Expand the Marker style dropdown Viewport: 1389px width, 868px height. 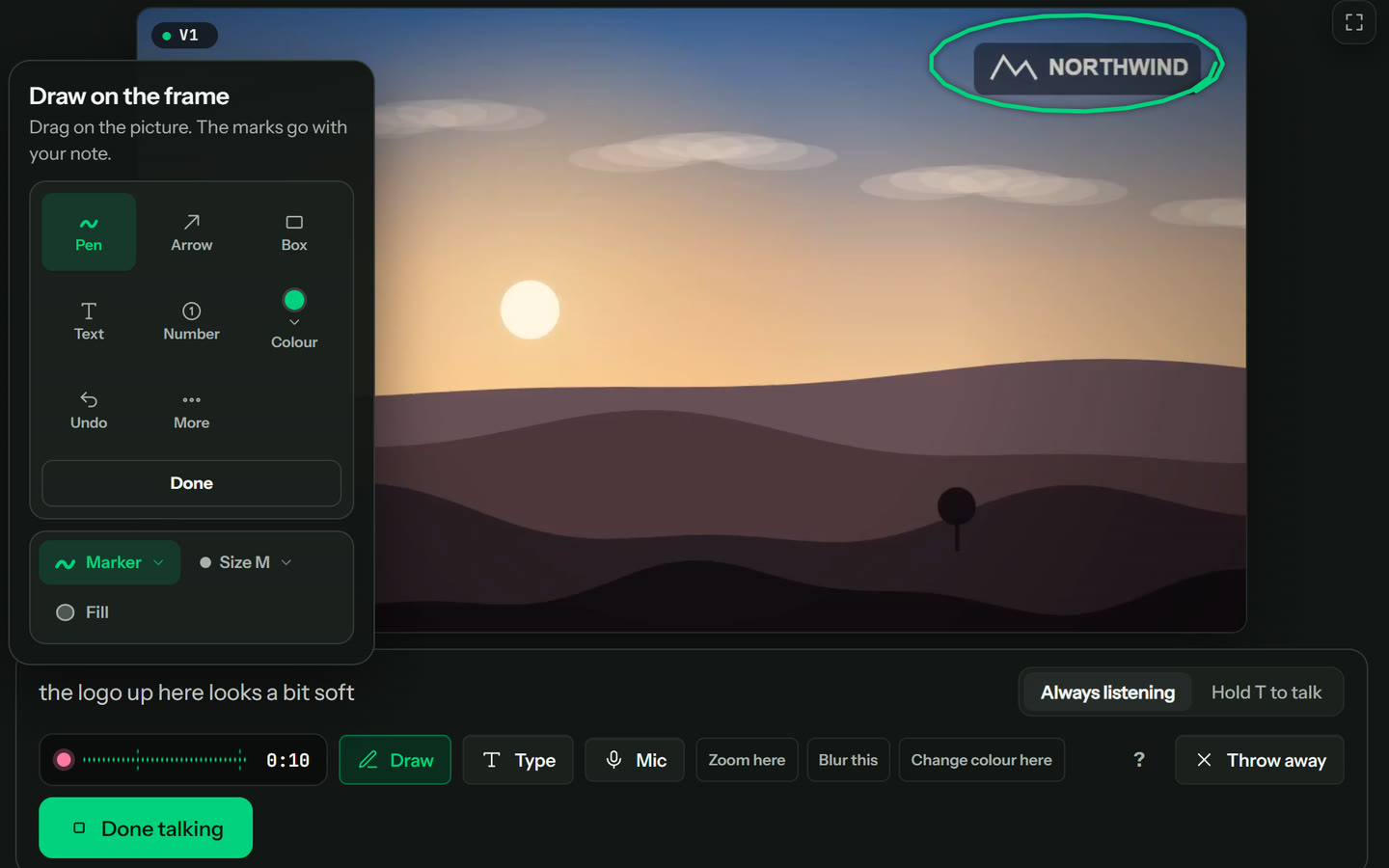[110, 562]
